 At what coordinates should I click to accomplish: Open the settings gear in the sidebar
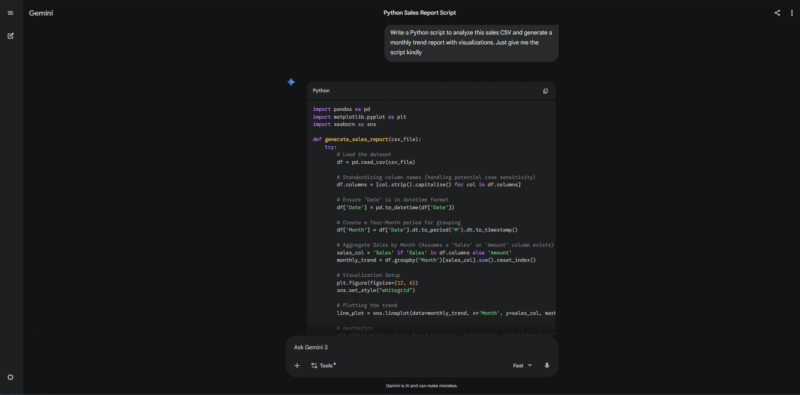pyautogui.click(x=10, y=377)
